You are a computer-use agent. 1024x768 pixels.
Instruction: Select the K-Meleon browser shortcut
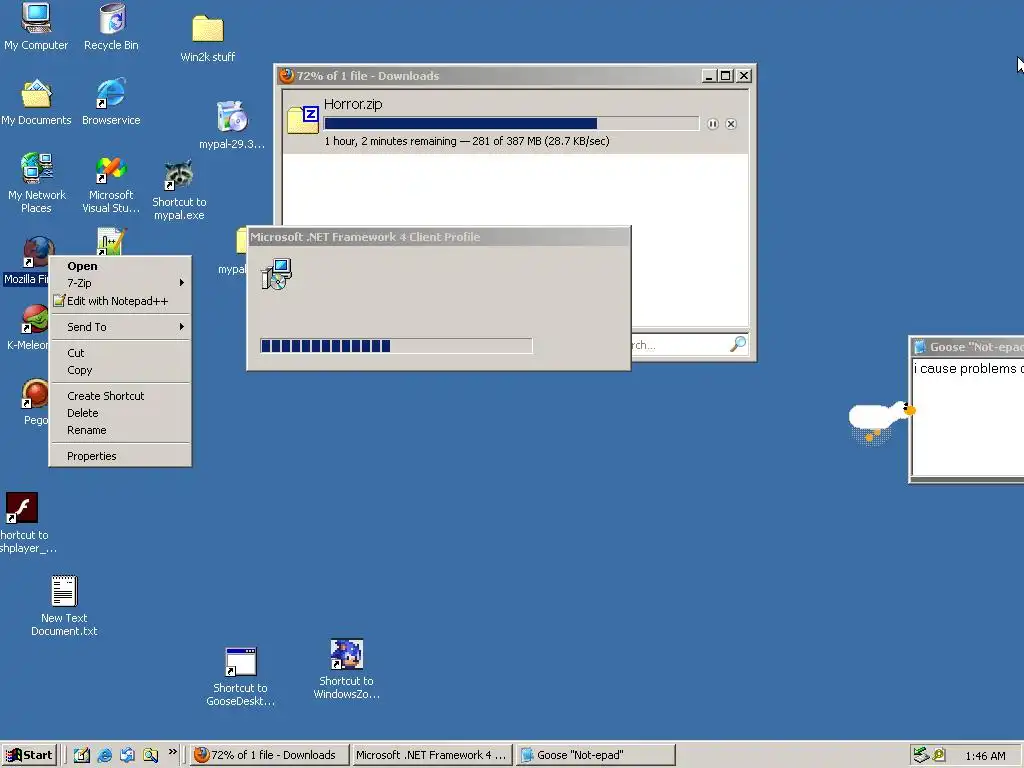tap(34, 320)
